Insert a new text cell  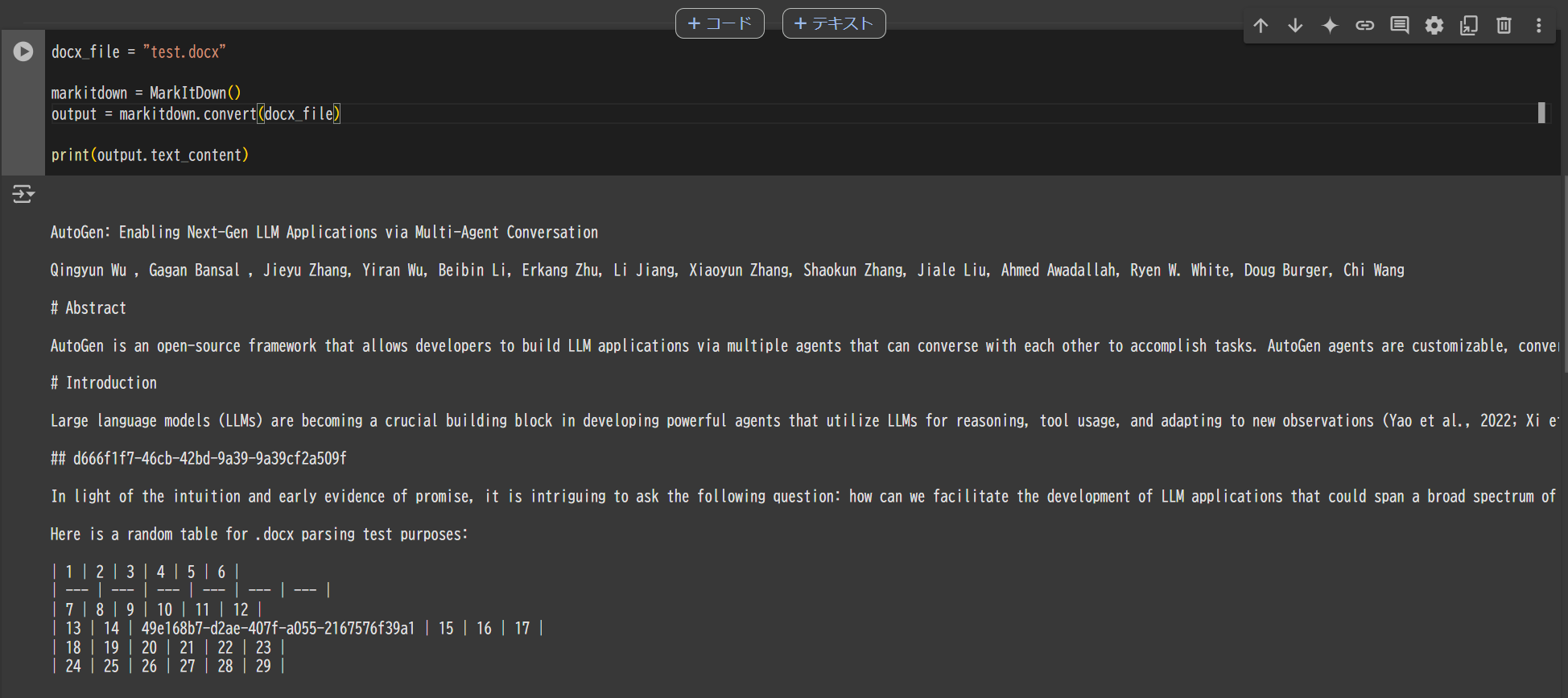[833, 23]
